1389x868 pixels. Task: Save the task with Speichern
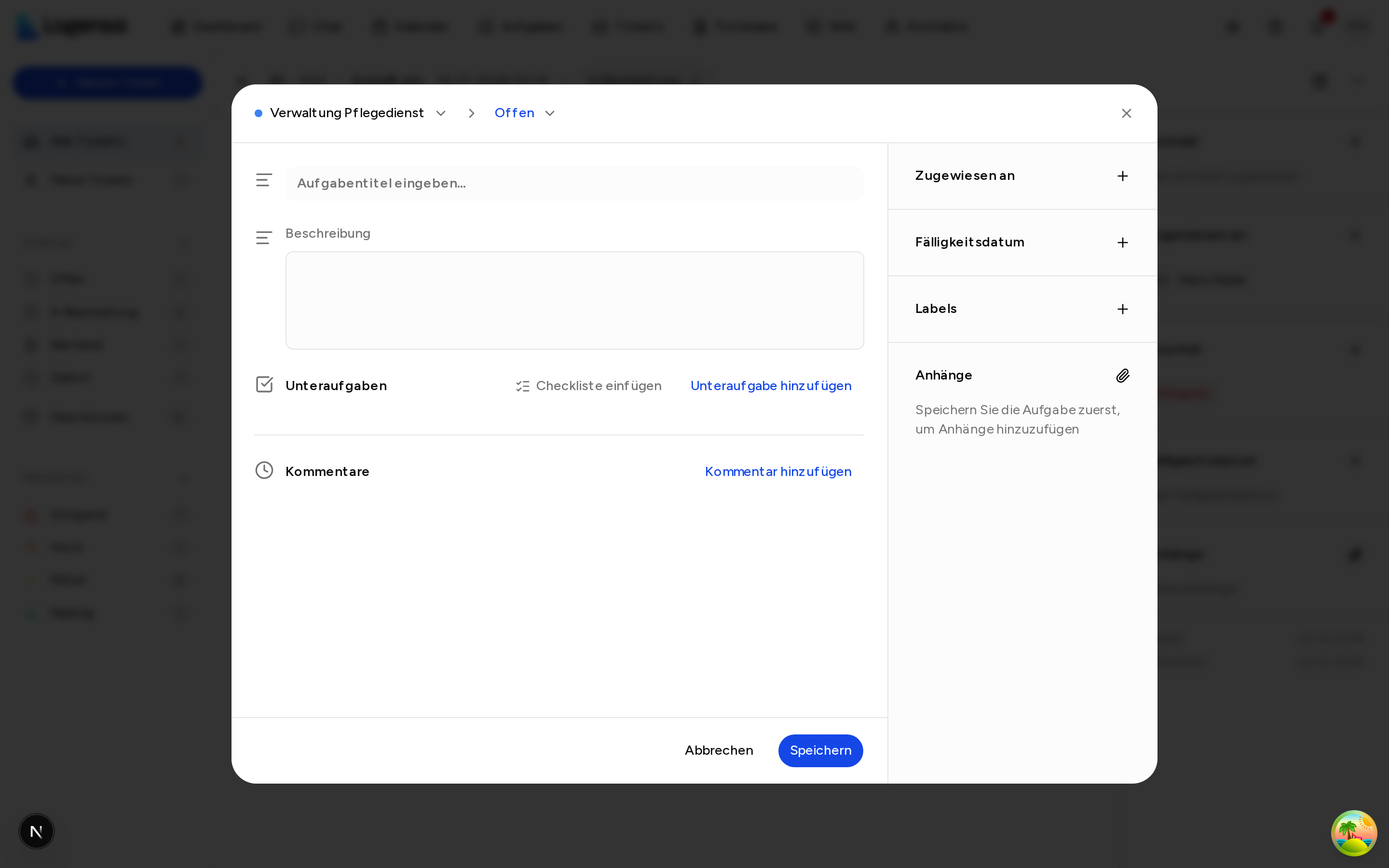pos(820,750)
